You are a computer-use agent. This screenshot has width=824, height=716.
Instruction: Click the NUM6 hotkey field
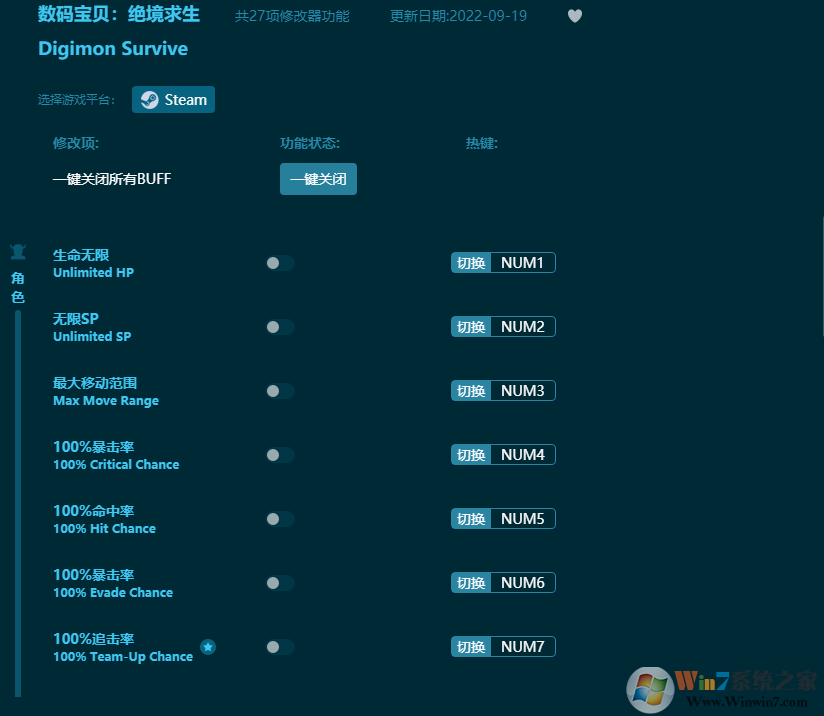(x=523, y=583)
